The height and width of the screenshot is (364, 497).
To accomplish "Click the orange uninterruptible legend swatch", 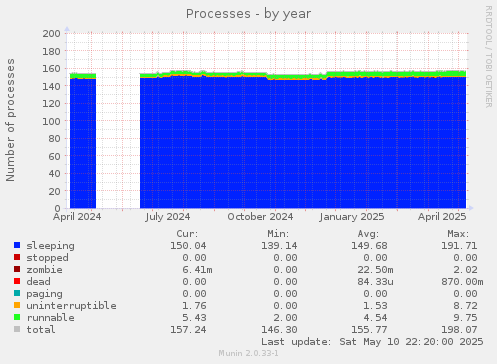I will pos(17,305).
